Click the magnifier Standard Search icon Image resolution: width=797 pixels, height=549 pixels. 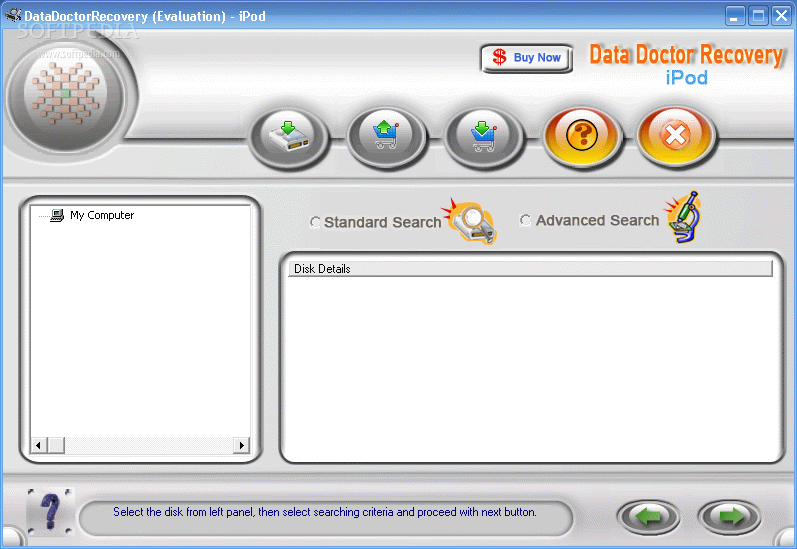(470, 222)
